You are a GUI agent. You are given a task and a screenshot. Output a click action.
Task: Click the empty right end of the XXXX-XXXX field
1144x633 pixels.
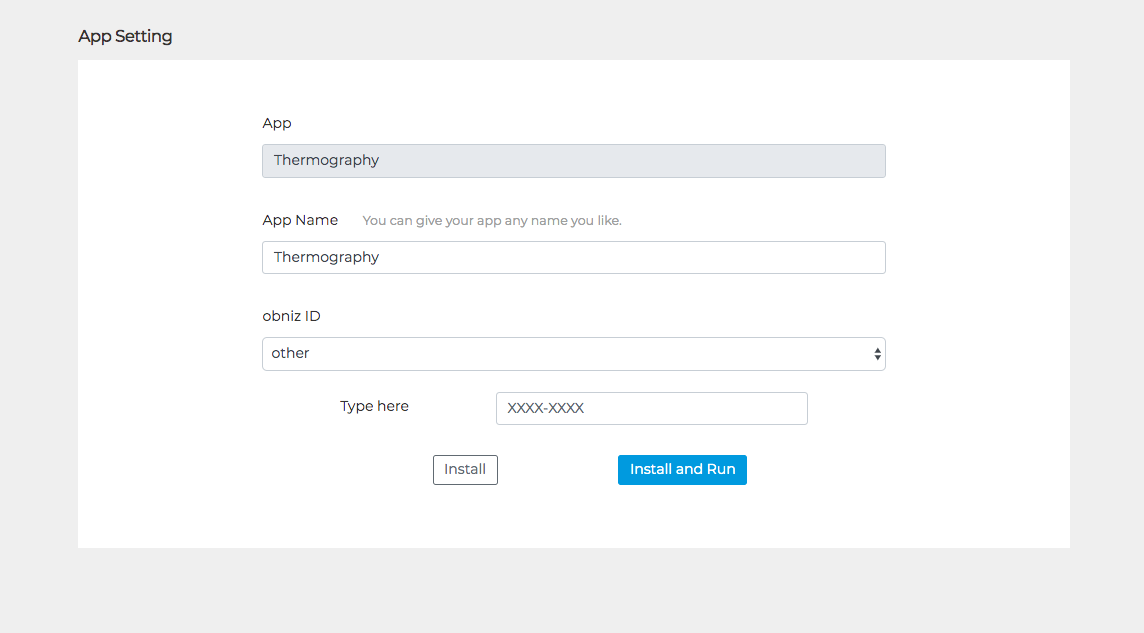770,409
